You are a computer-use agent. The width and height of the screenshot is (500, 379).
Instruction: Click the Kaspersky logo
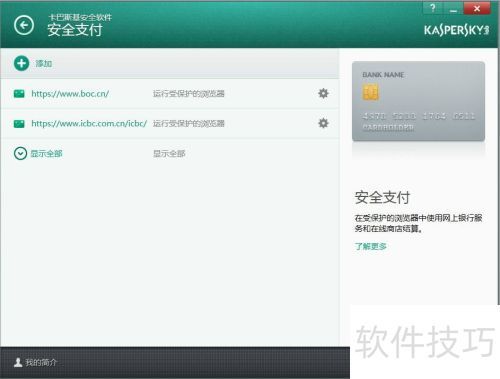(456, 30)
